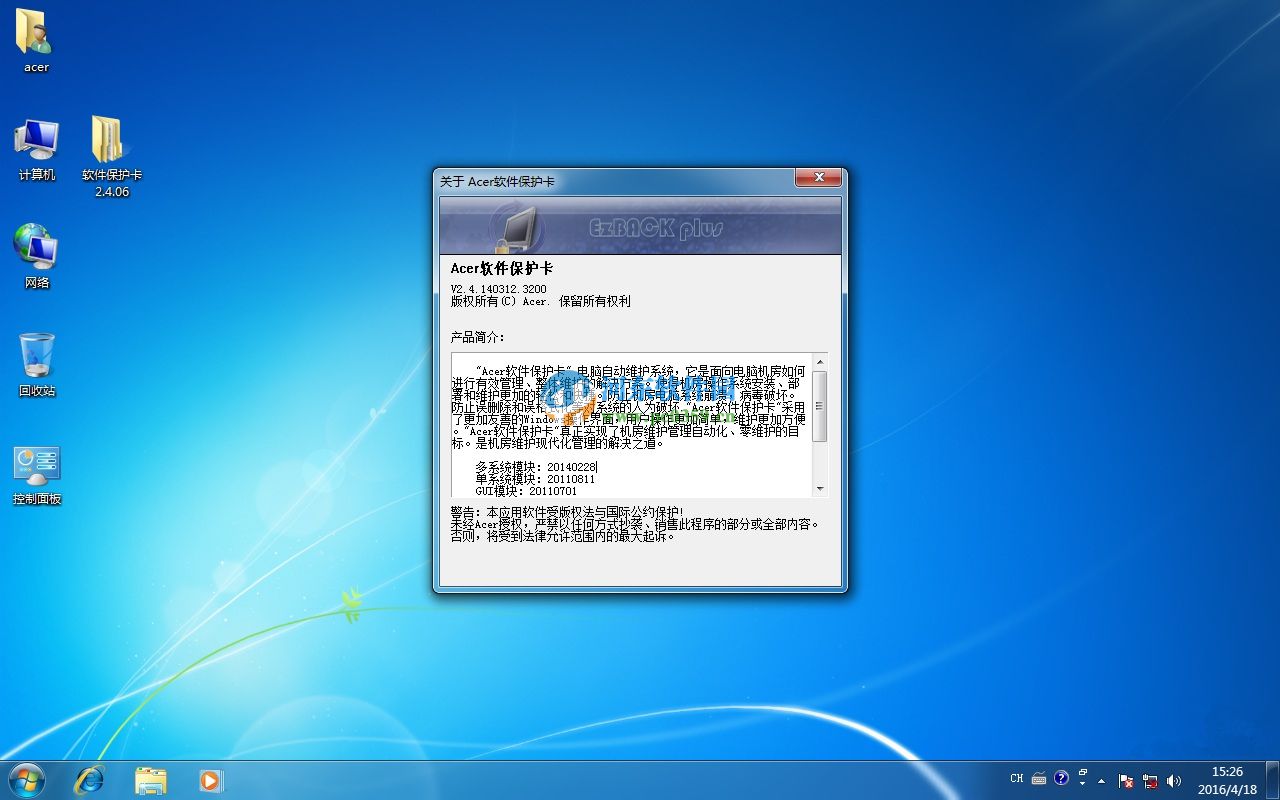Open the network status icon showing disconnection
This screenshot has width=1280, height=800.
pyautogui.click(x=1149, y=781)
